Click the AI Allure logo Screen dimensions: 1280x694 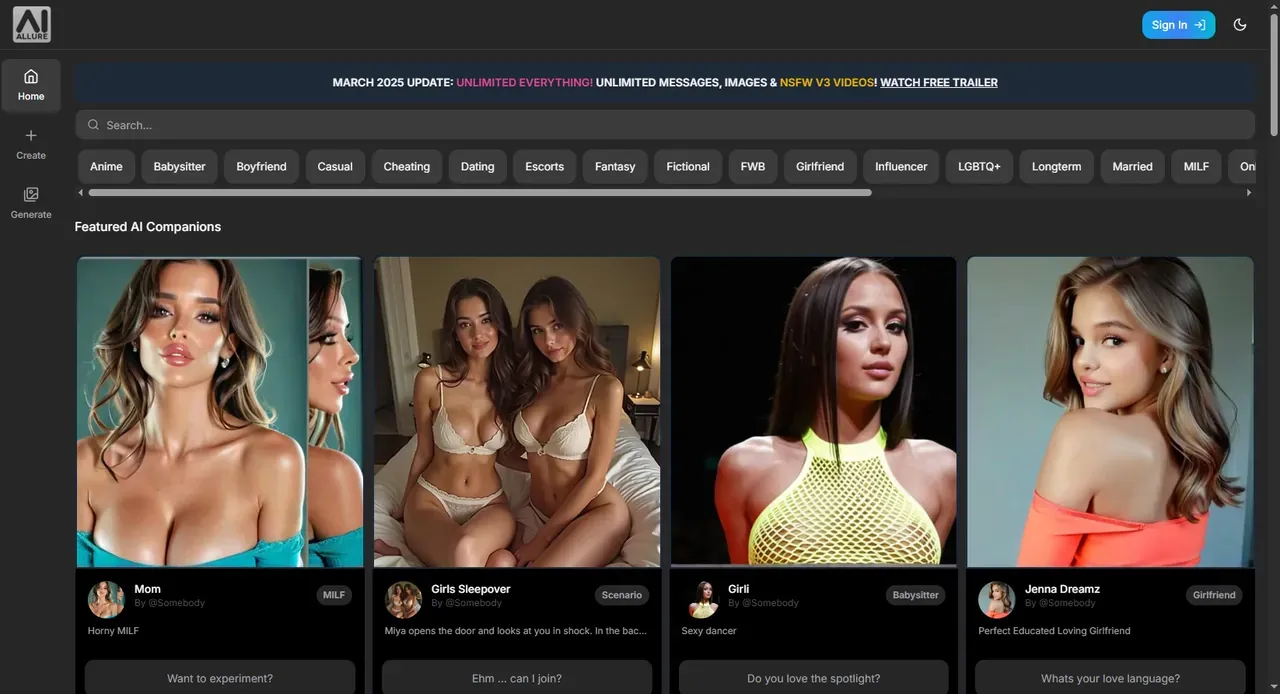click(x=31, y=24)
